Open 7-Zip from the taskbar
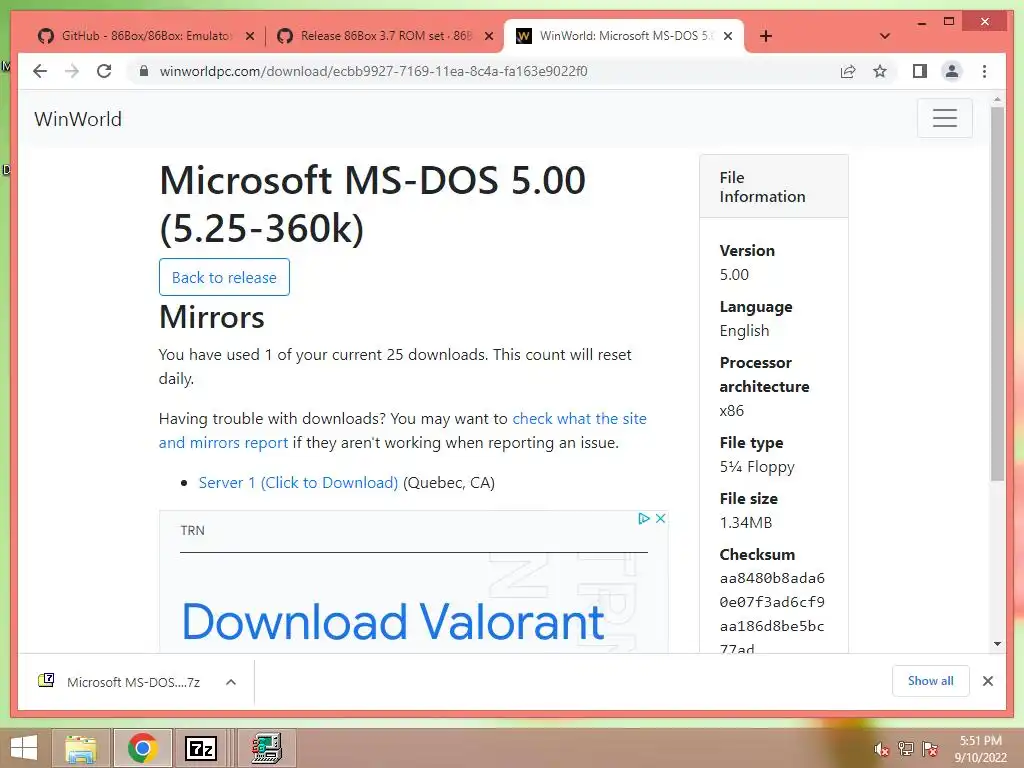Screen dimensions: 1024x768 point(200,748)
